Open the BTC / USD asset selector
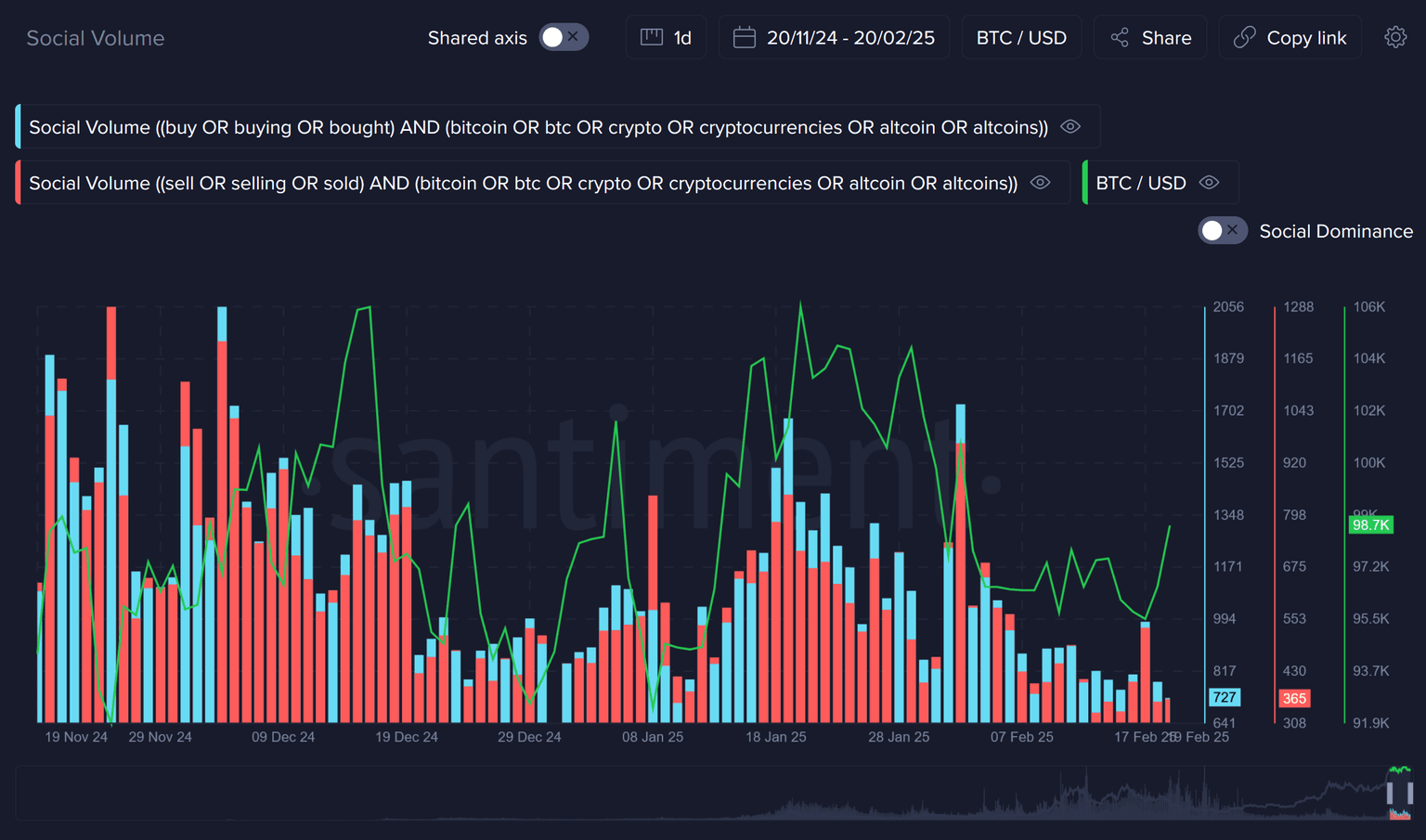Image resolution: width=1426 pixels, height=840 pixels. 1021,38
